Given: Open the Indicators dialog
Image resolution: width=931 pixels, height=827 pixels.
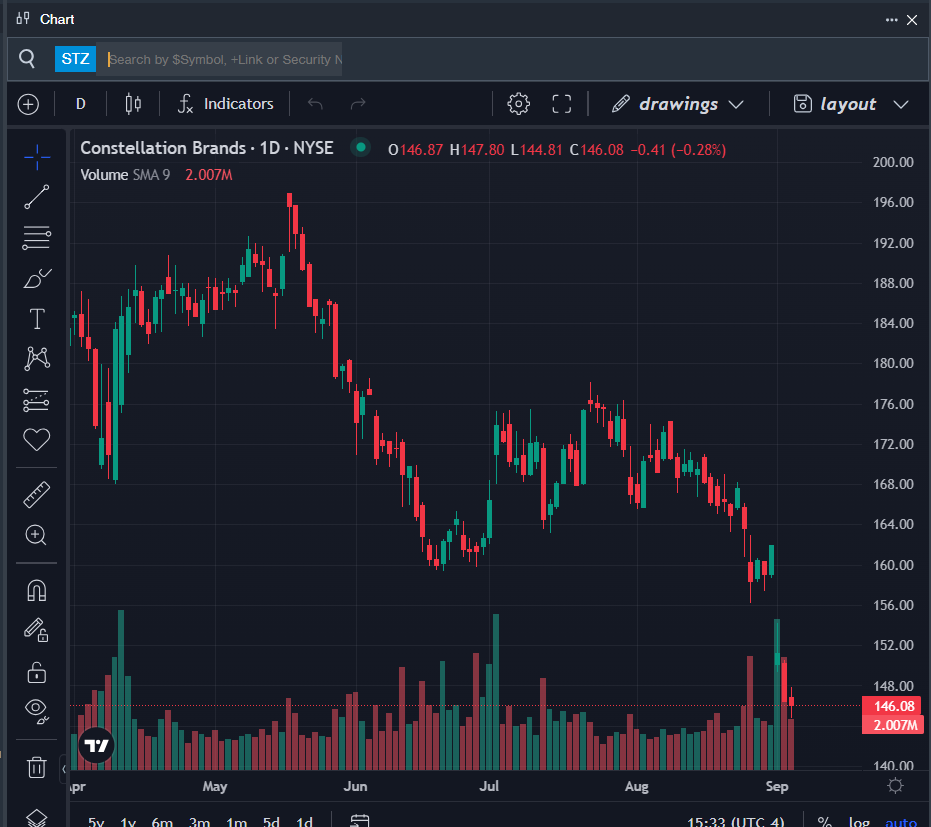Looking at the screenshot, I should point(226,104).
